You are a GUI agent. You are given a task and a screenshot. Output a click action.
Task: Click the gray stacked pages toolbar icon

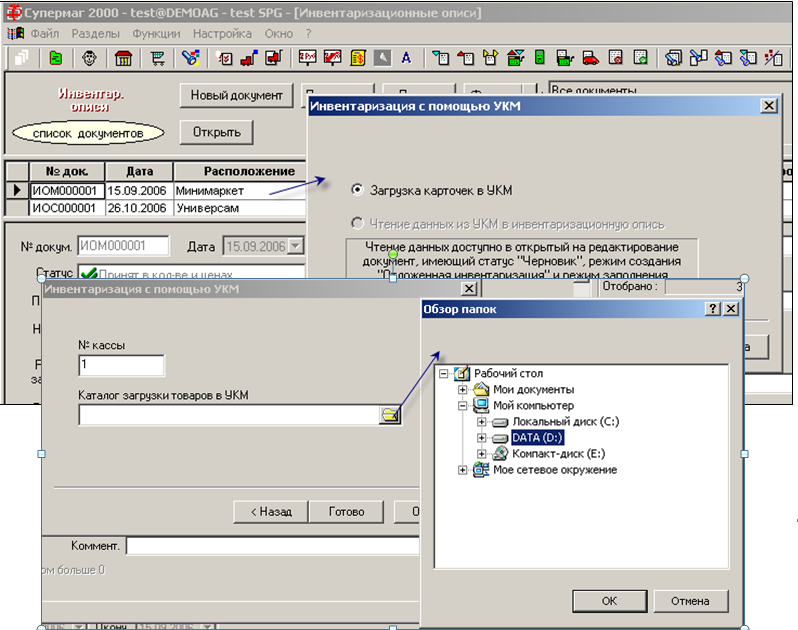click(x=21, y=59)
